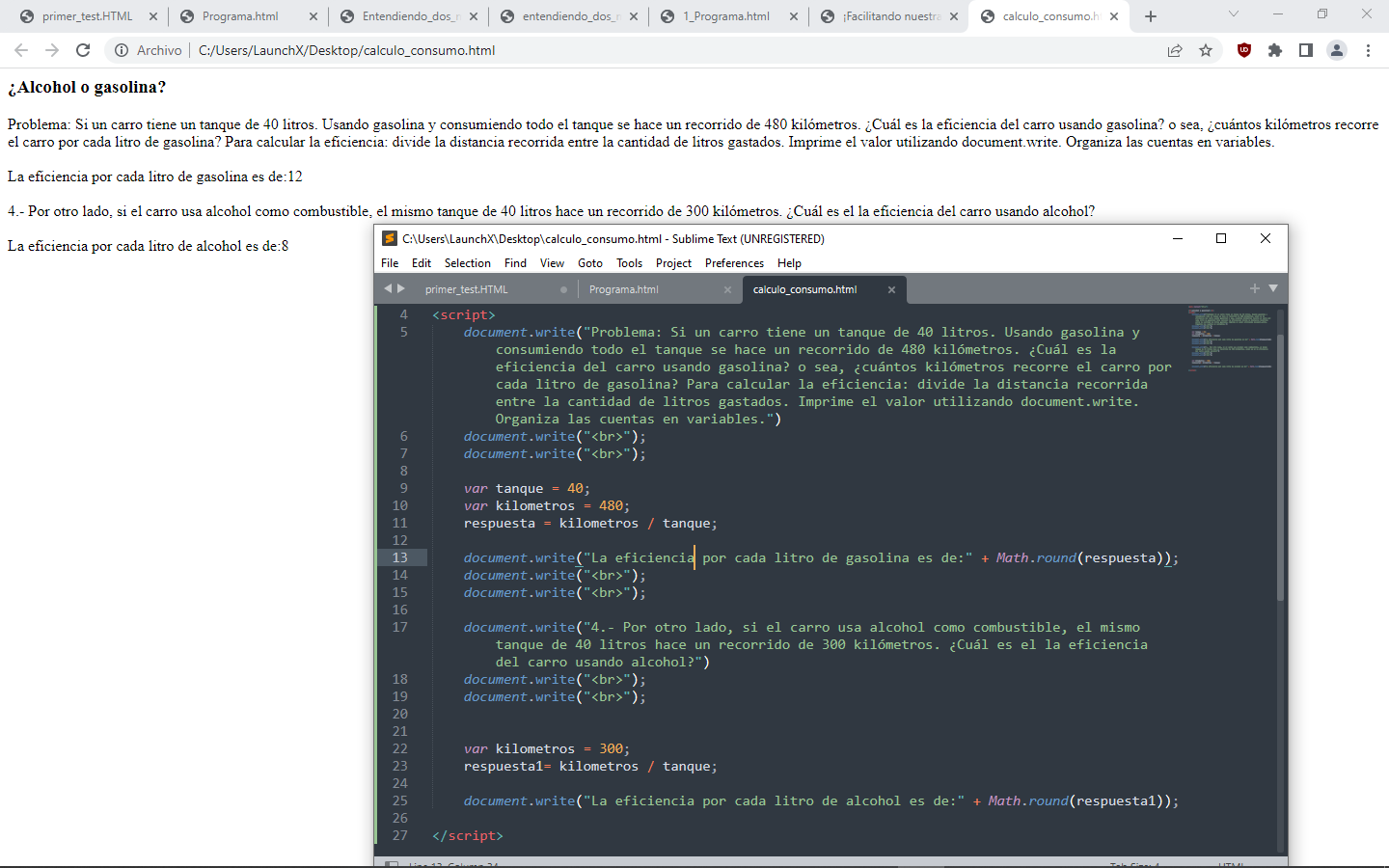Click the Sublime minimap preview
Viewport: 1389px width, 868px height.
coord(1231,338)
